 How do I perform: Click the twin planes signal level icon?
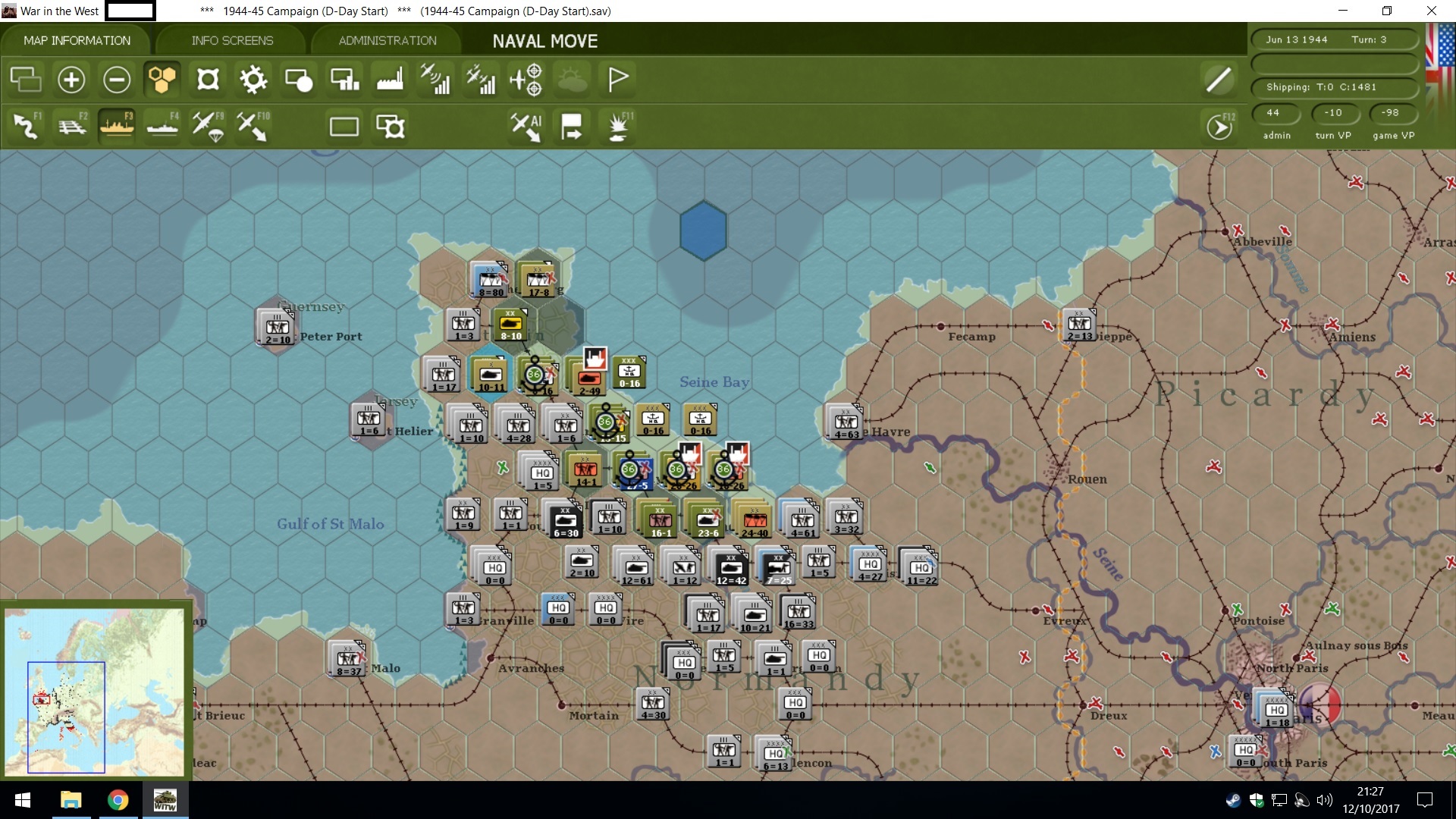coord(481,80)
